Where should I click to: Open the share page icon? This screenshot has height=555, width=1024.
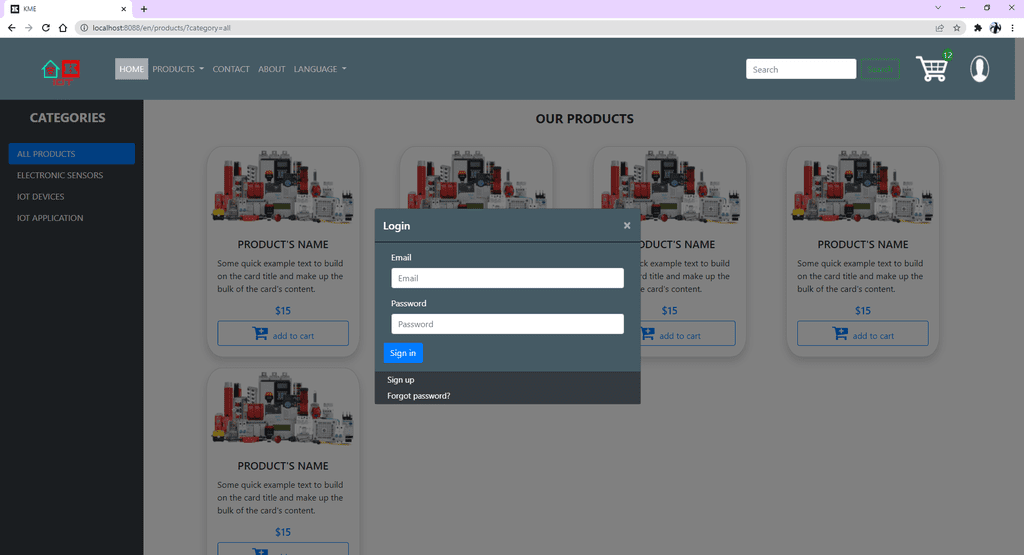[939, 27]
